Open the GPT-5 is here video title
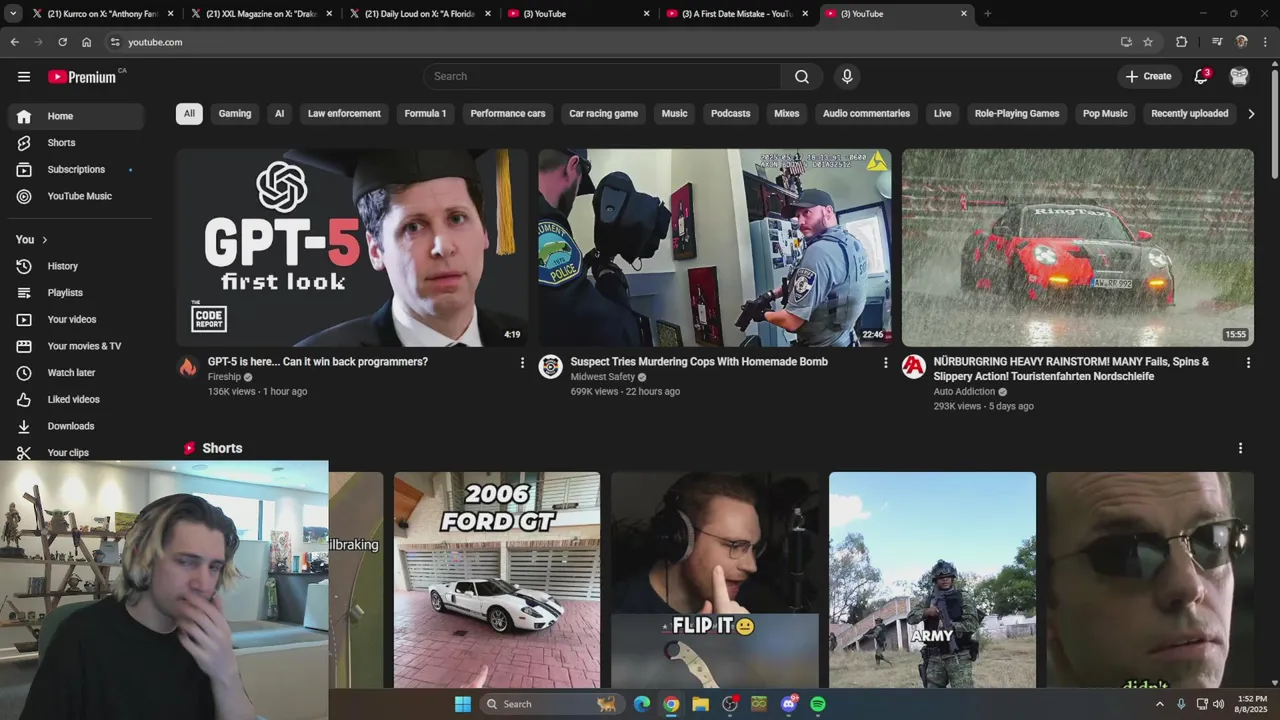The width and height of the screenshot is (1280, 720). (318, 362)
